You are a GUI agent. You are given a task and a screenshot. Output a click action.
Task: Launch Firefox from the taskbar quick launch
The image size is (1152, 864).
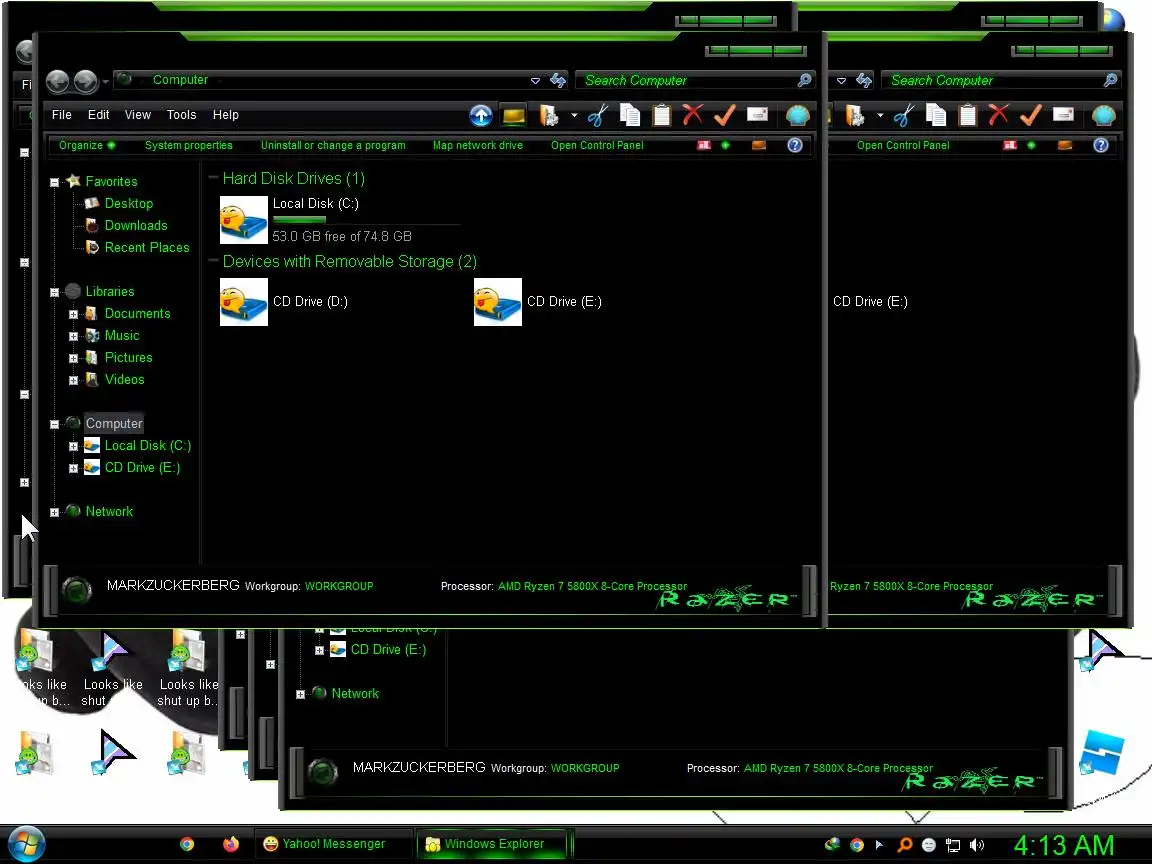(231, 844)
